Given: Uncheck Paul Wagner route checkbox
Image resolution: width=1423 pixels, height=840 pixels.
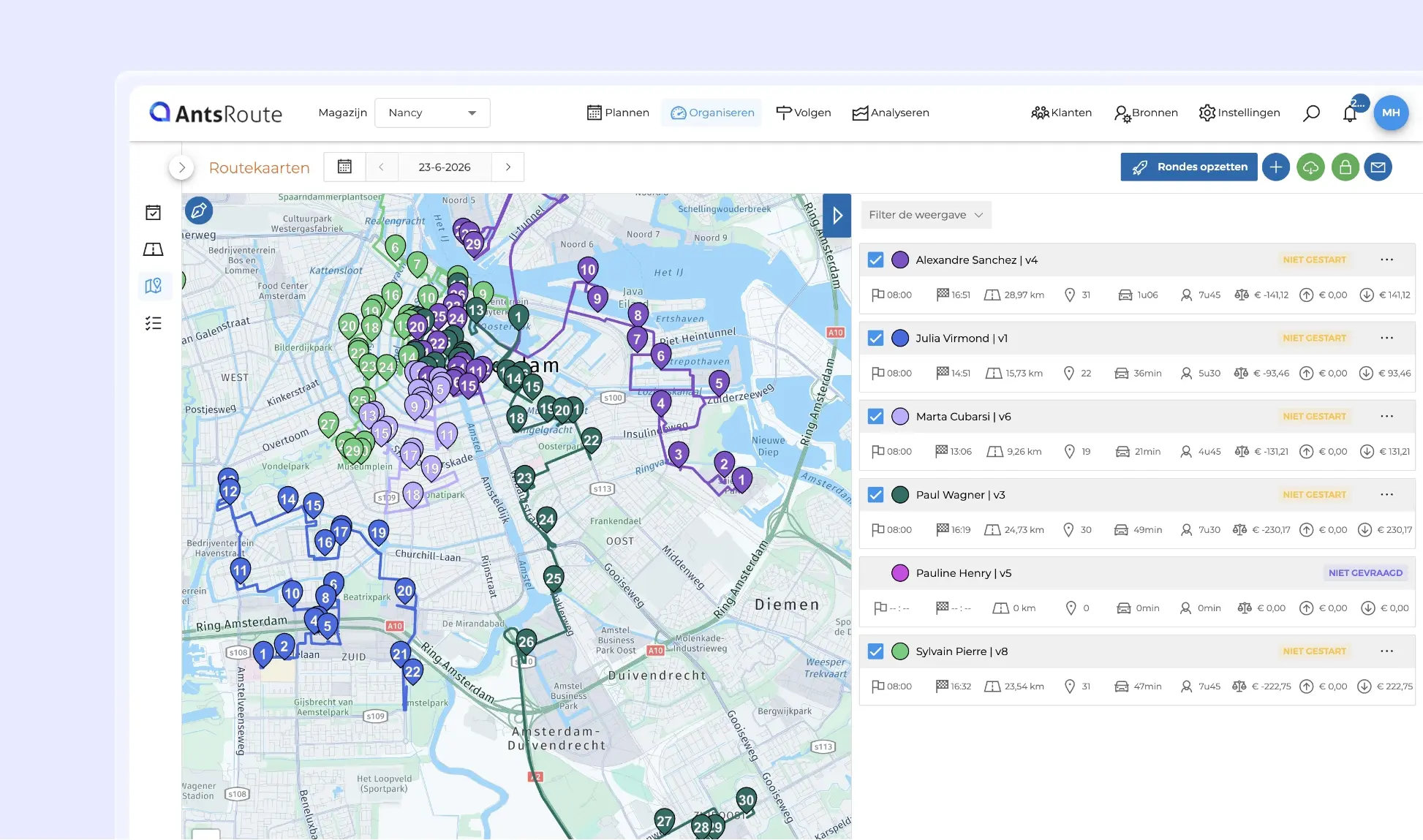Looking at the screenshot, I should click(x=875, y=494).
